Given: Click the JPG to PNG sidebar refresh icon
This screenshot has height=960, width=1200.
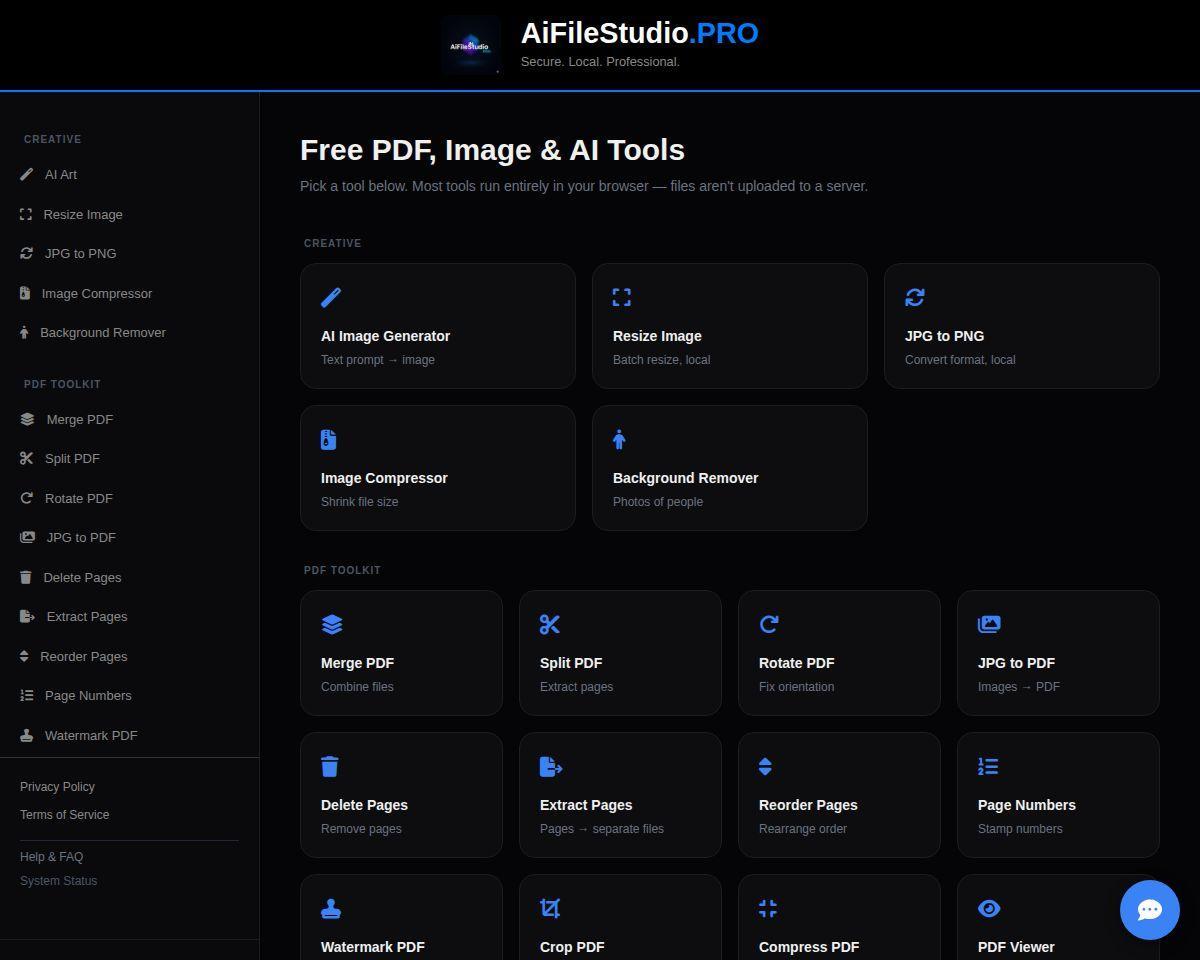Looking at the screenshot, I should pos(27,253).
